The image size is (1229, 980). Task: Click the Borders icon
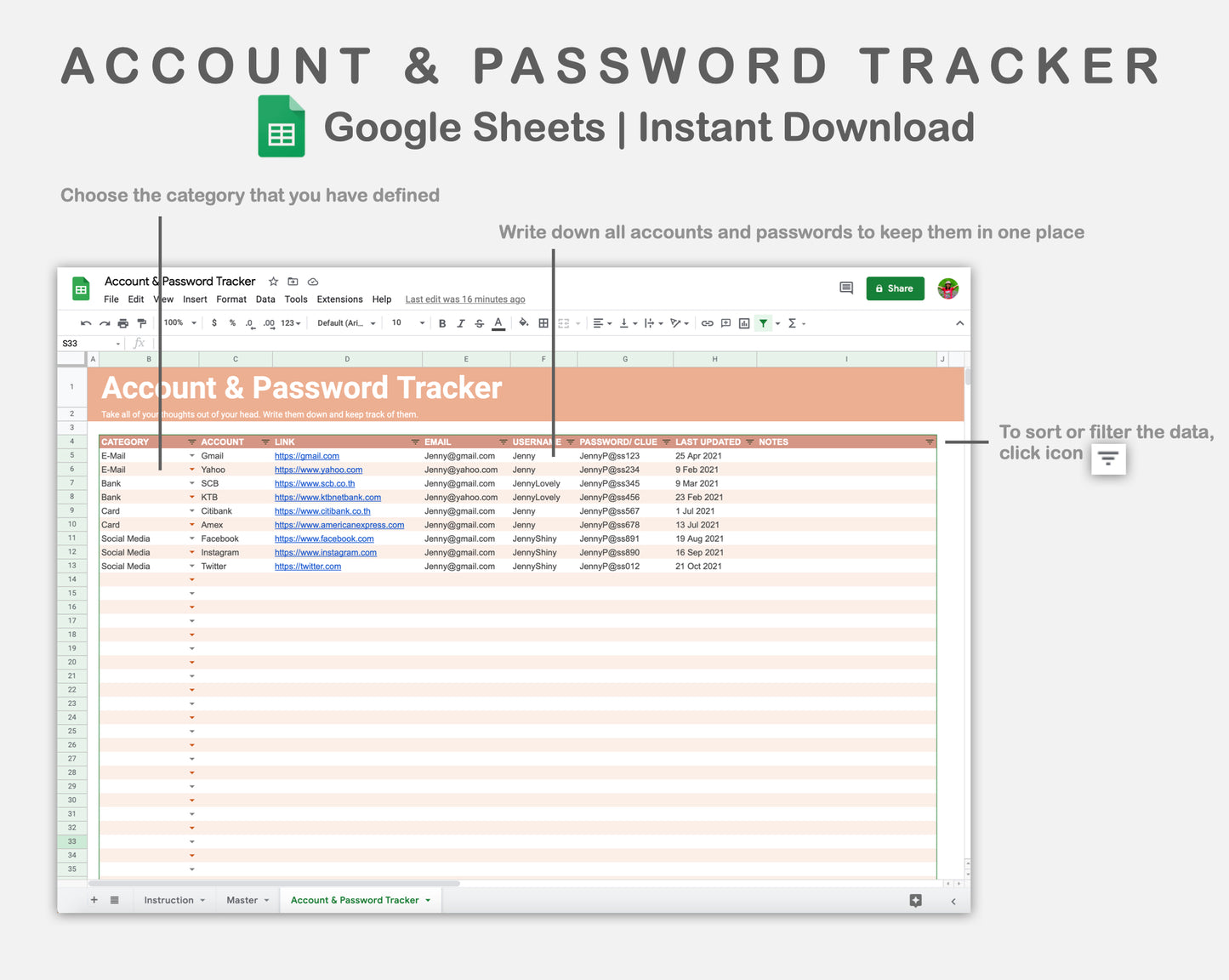543,323
